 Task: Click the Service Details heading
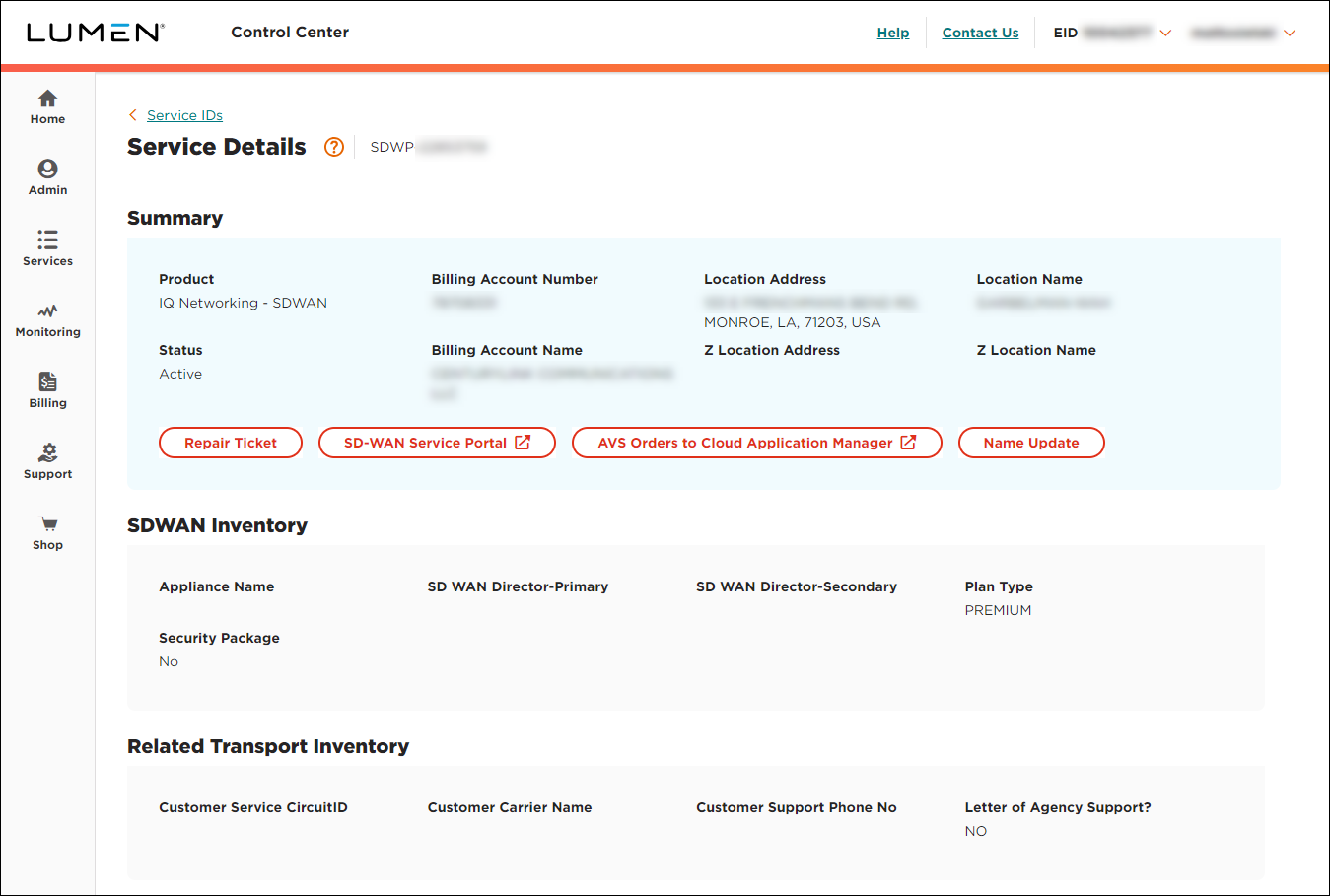pos(217,147)
